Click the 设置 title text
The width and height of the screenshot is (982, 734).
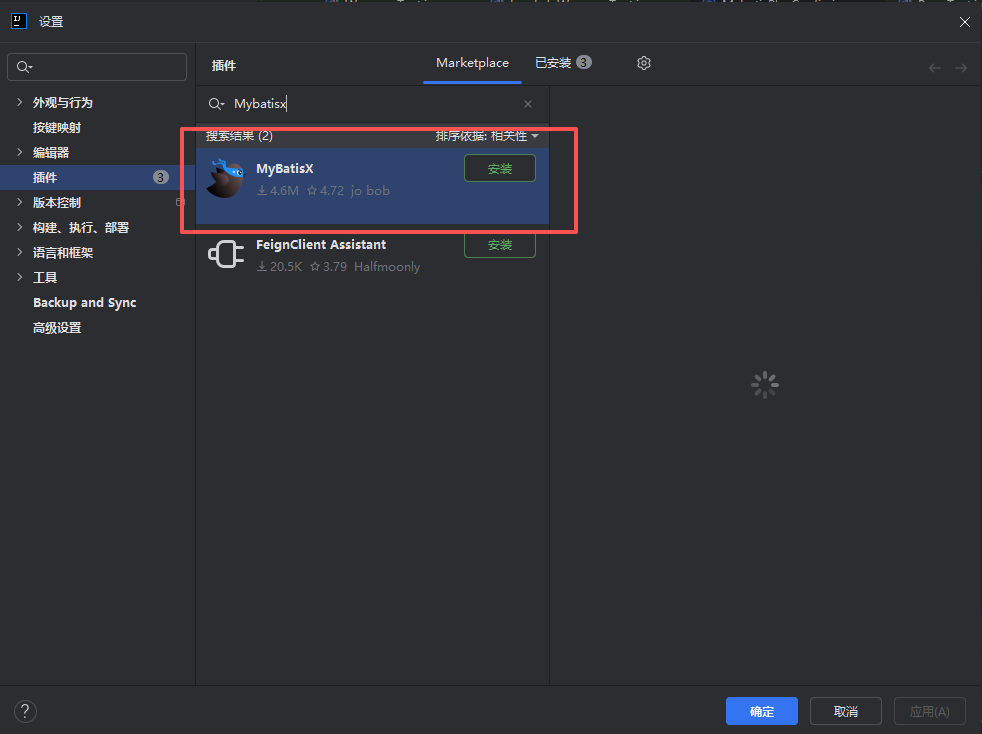coord(51,22)
